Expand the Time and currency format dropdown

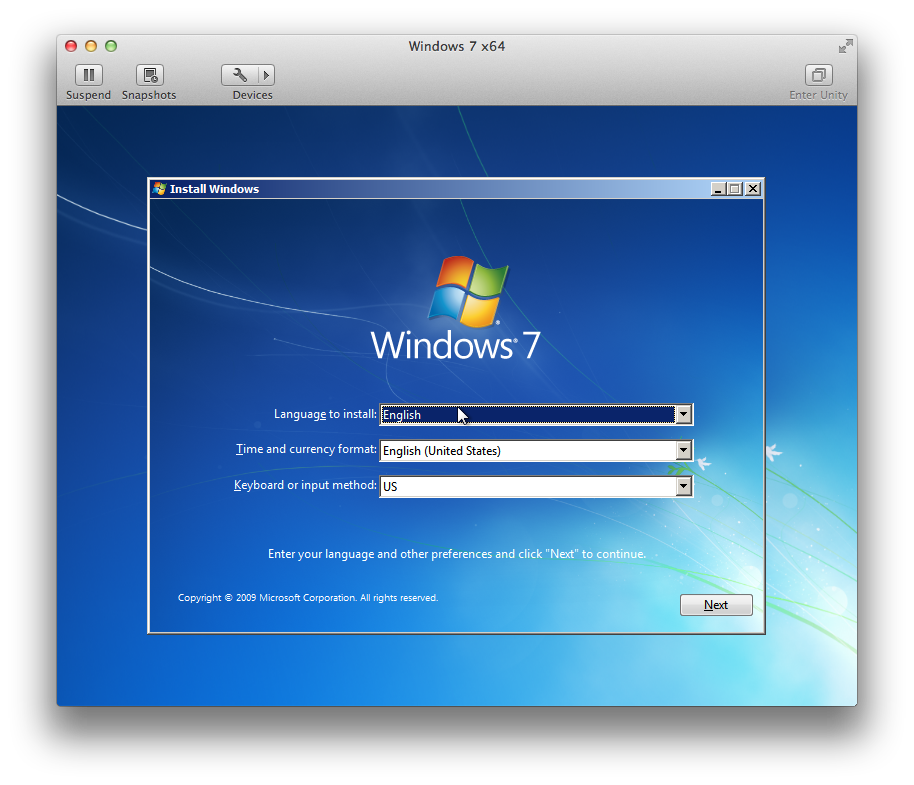click(x=684, y=450)
